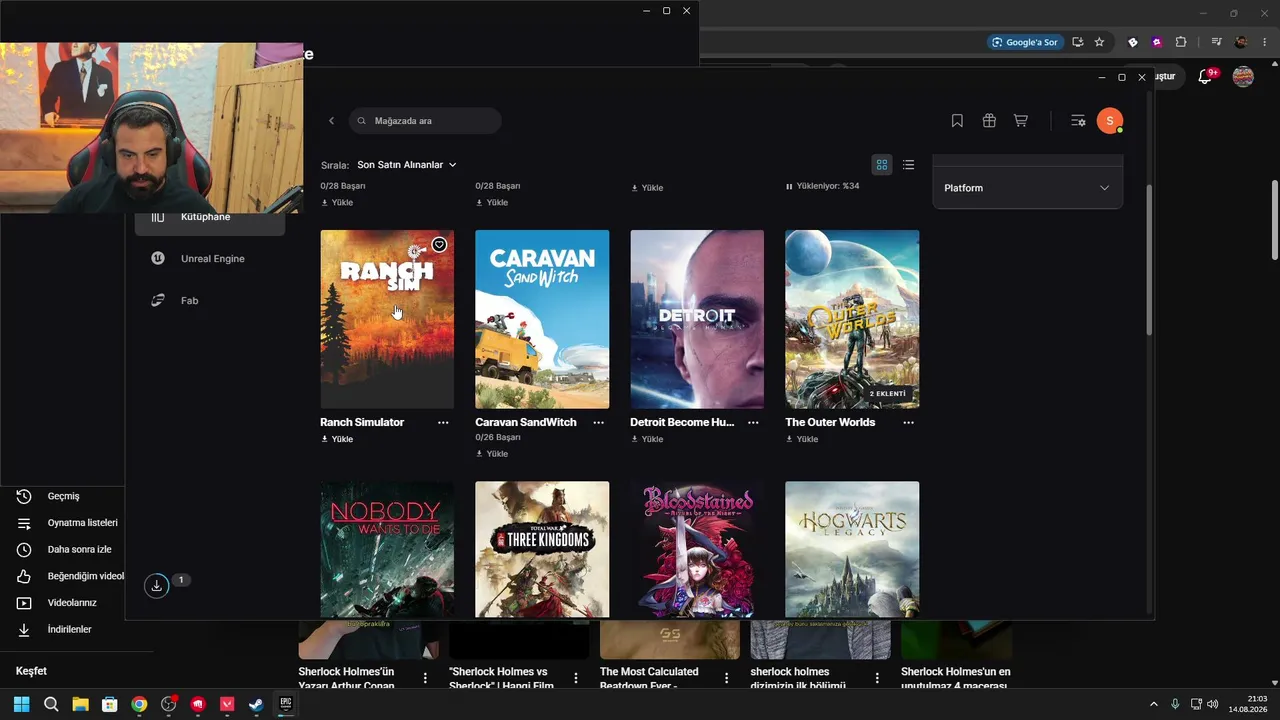Show hidden icons in system tray
The height and width of the screenshot is (720, 1280).
point(1153,704)
